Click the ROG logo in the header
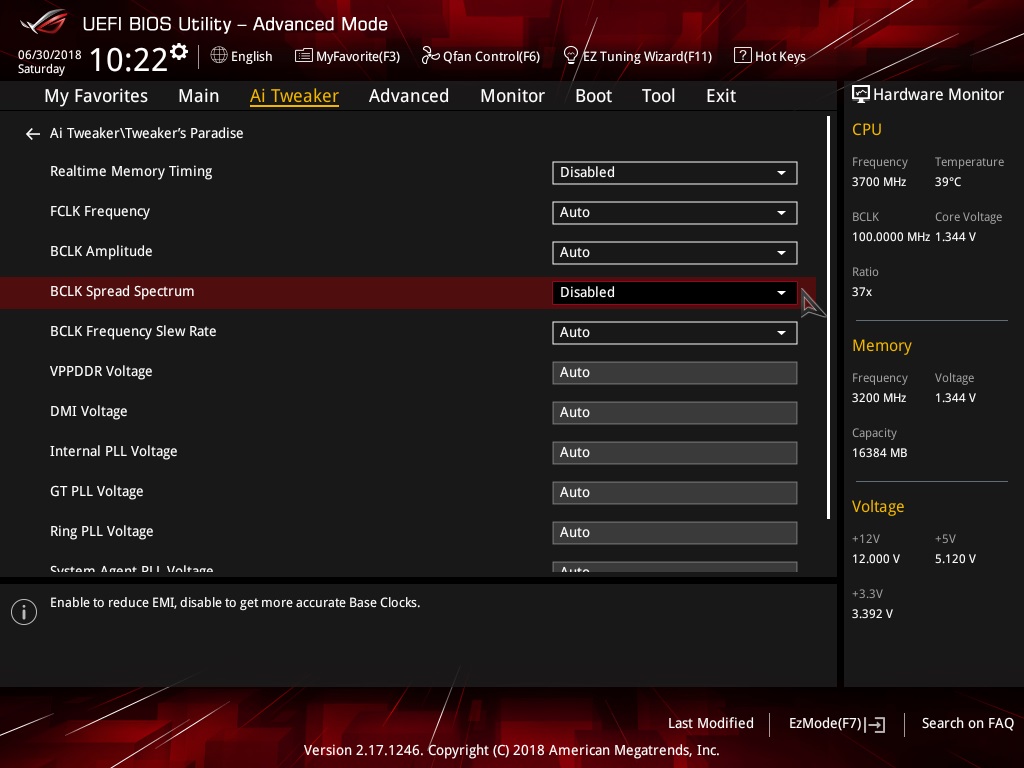This screenshot has width=1024, height=768. pos(44,23)
